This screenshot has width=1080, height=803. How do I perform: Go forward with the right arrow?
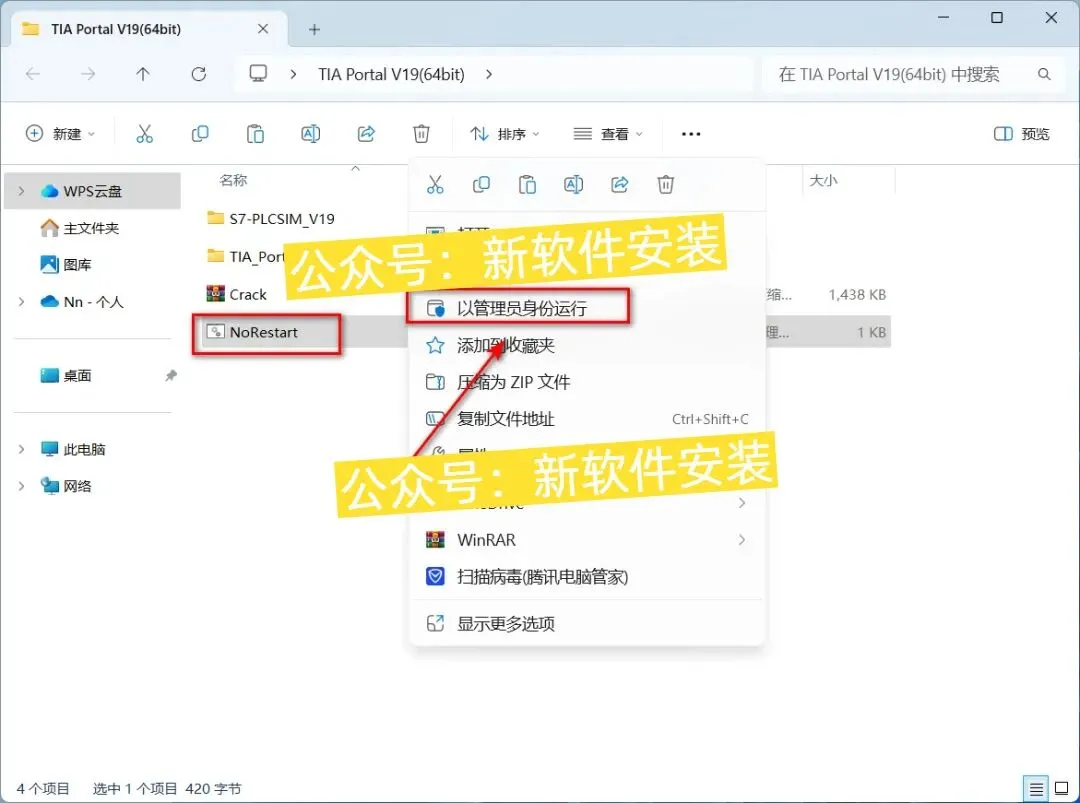[x=88, y=74]
